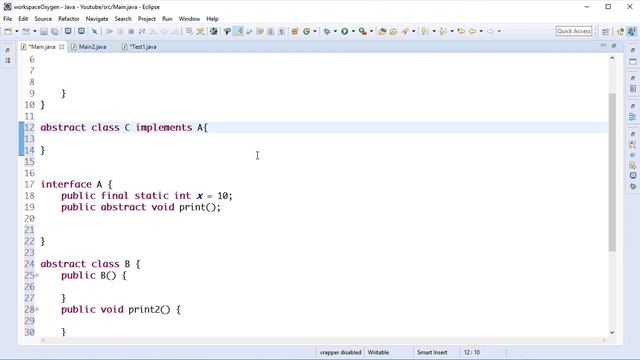
Task: Click the Open Task icon
Action: point(393,31)
